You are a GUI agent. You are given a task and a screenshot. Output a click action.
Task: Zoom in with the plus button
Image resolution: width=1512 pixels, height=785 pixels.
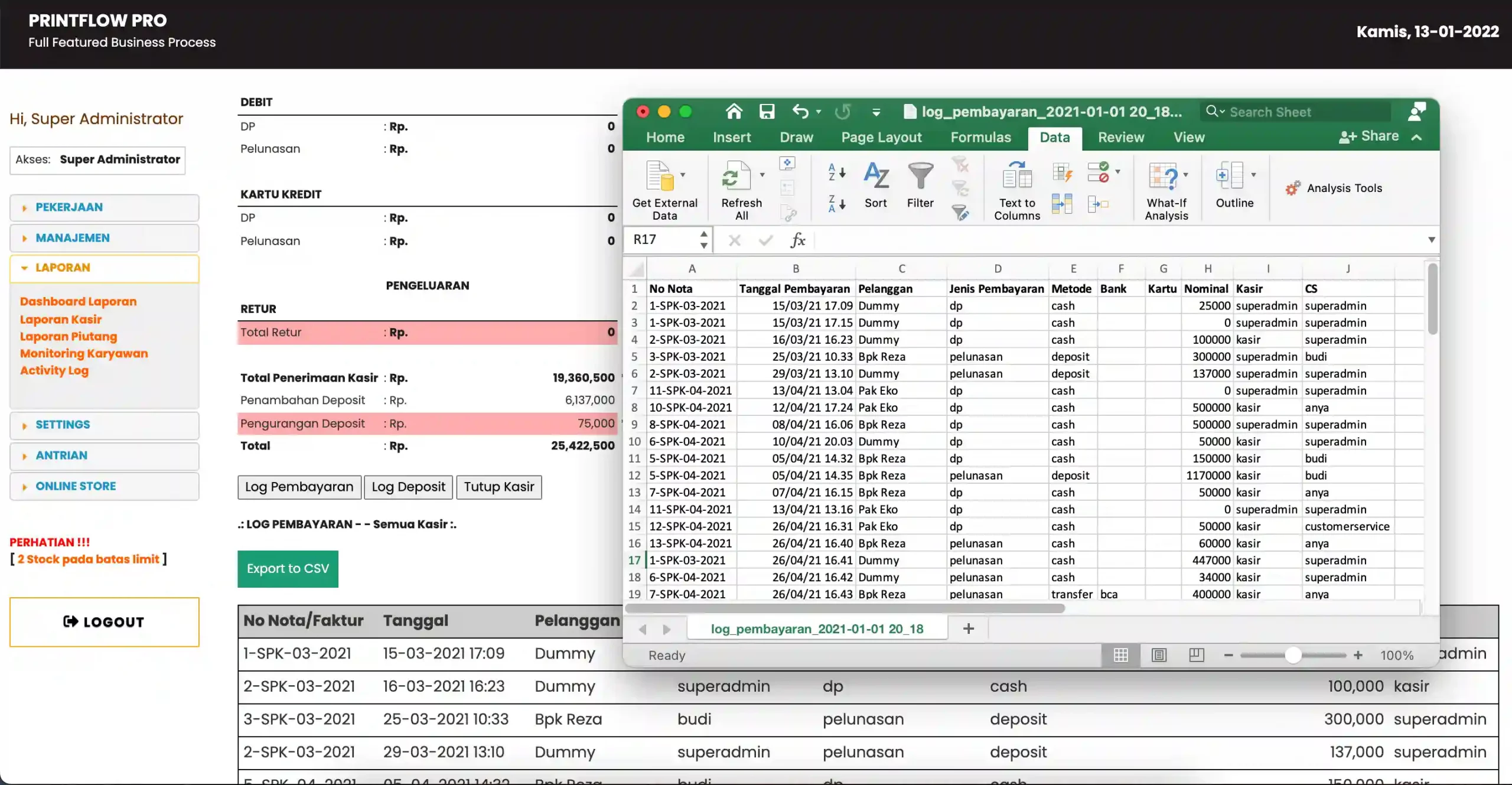coord(1358,655)
